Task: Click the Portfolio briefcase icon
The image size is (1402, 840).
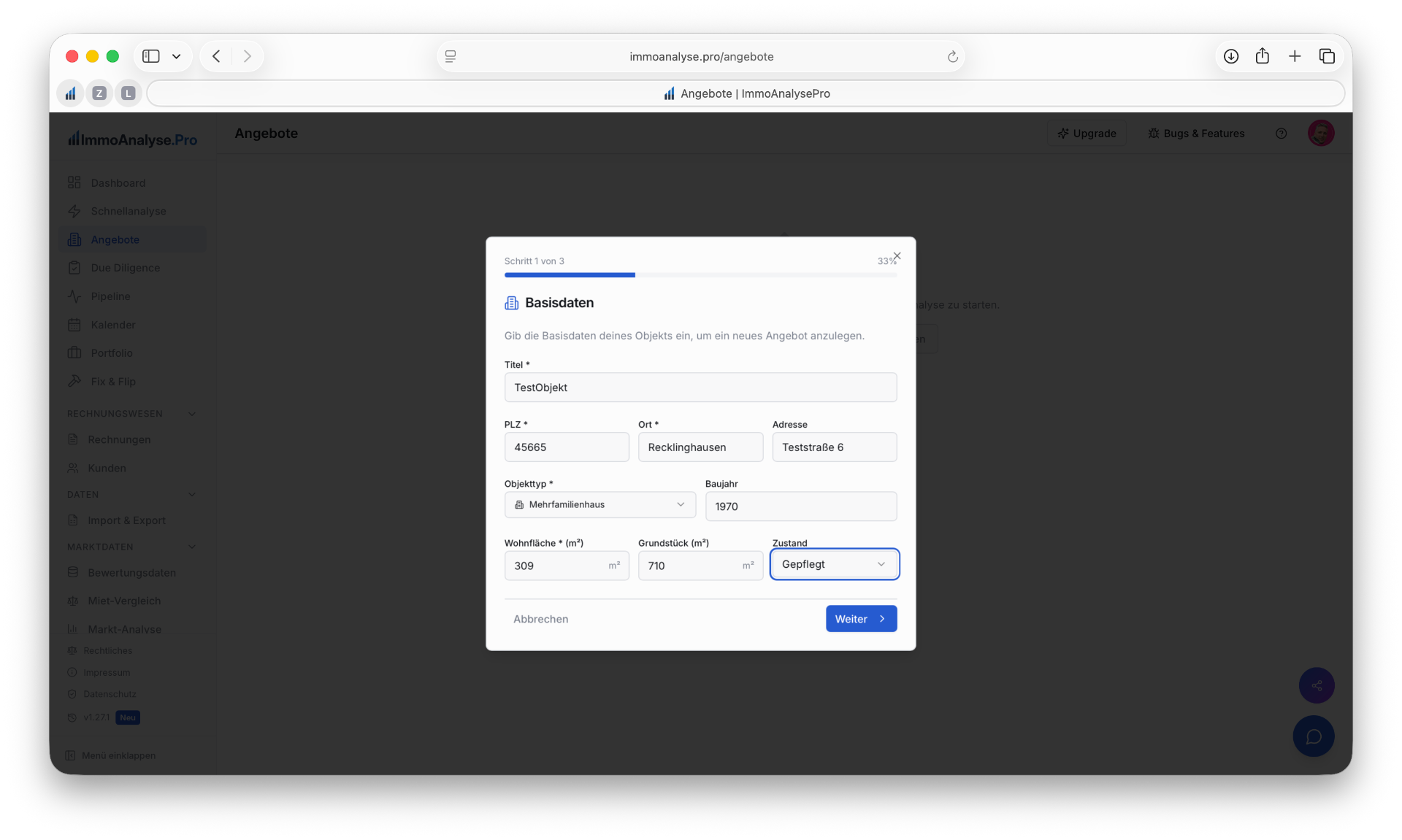Action: click(74, 353)
